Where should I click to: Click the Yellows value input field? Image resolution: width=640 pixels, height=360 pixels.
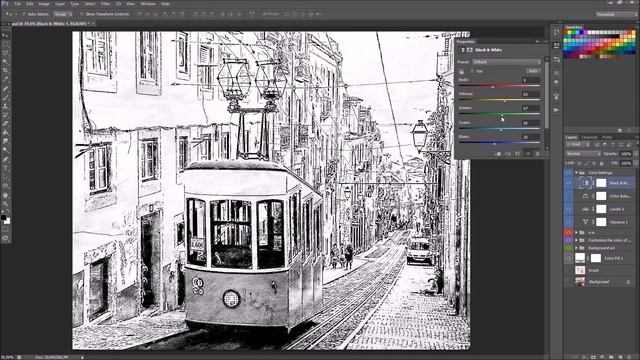531,94
